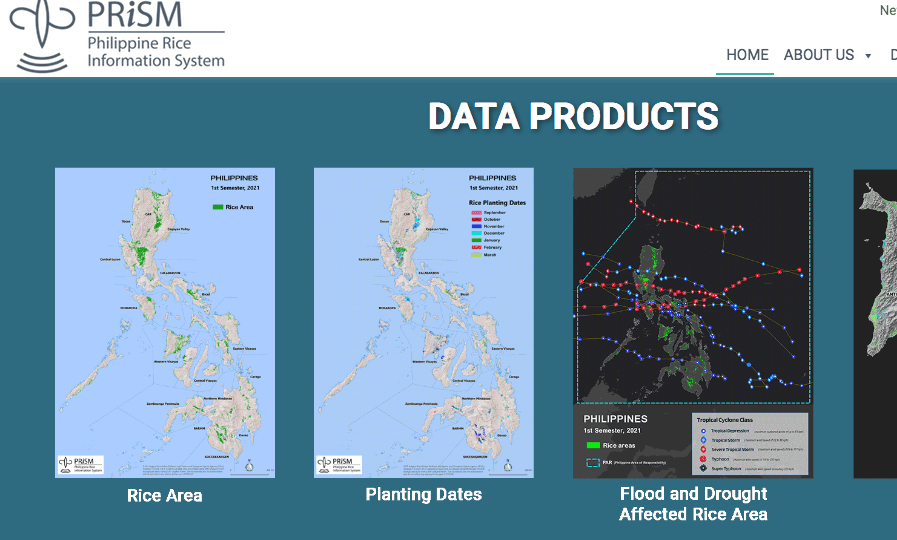Open the Rice Area map thumbnail
The width and height of the screenshot is (897, 540).
point(164,322)
